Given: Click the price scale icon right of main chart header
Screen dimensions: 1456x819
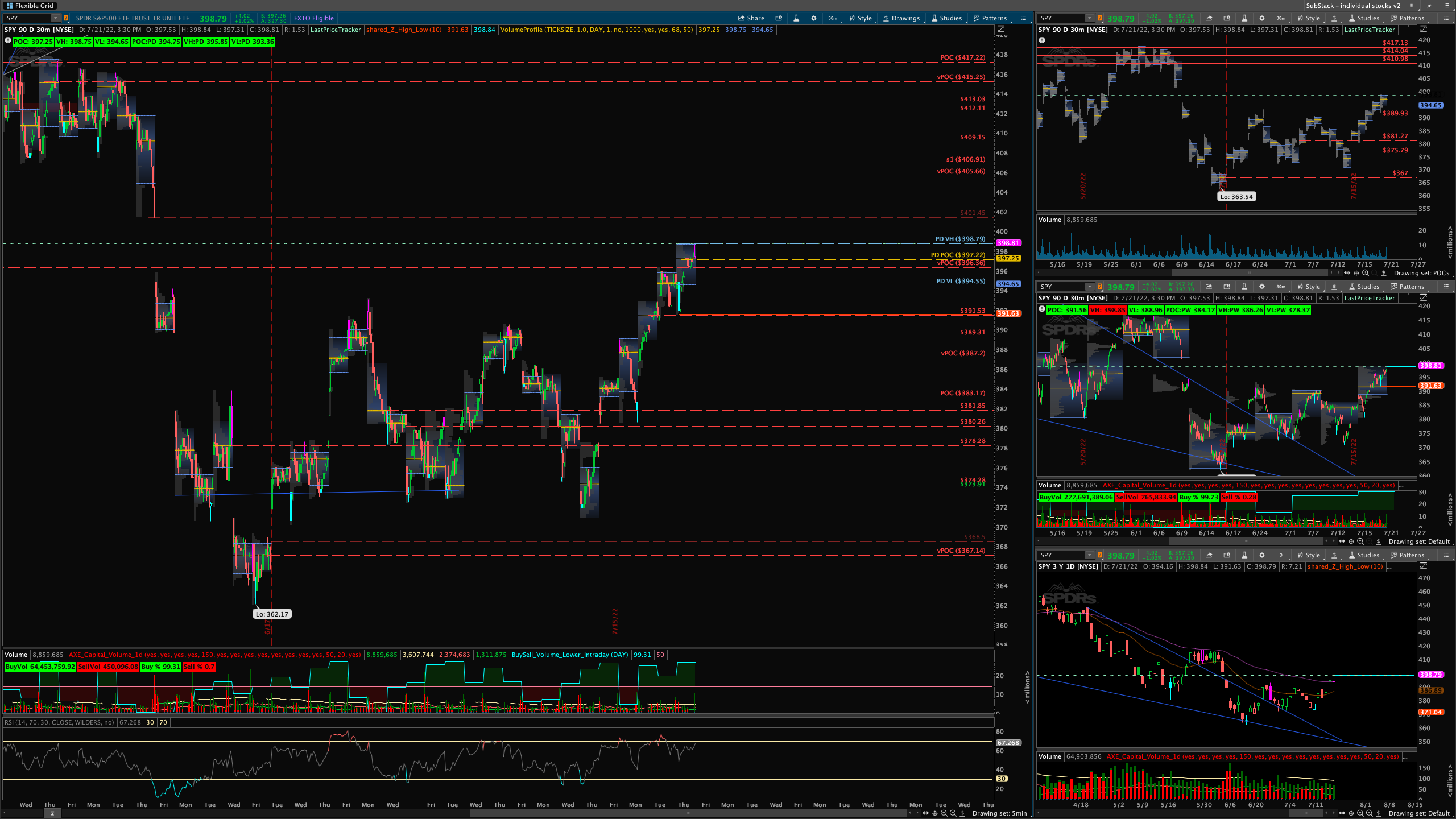Looking at the screenshot, I should pos(1001,29).
